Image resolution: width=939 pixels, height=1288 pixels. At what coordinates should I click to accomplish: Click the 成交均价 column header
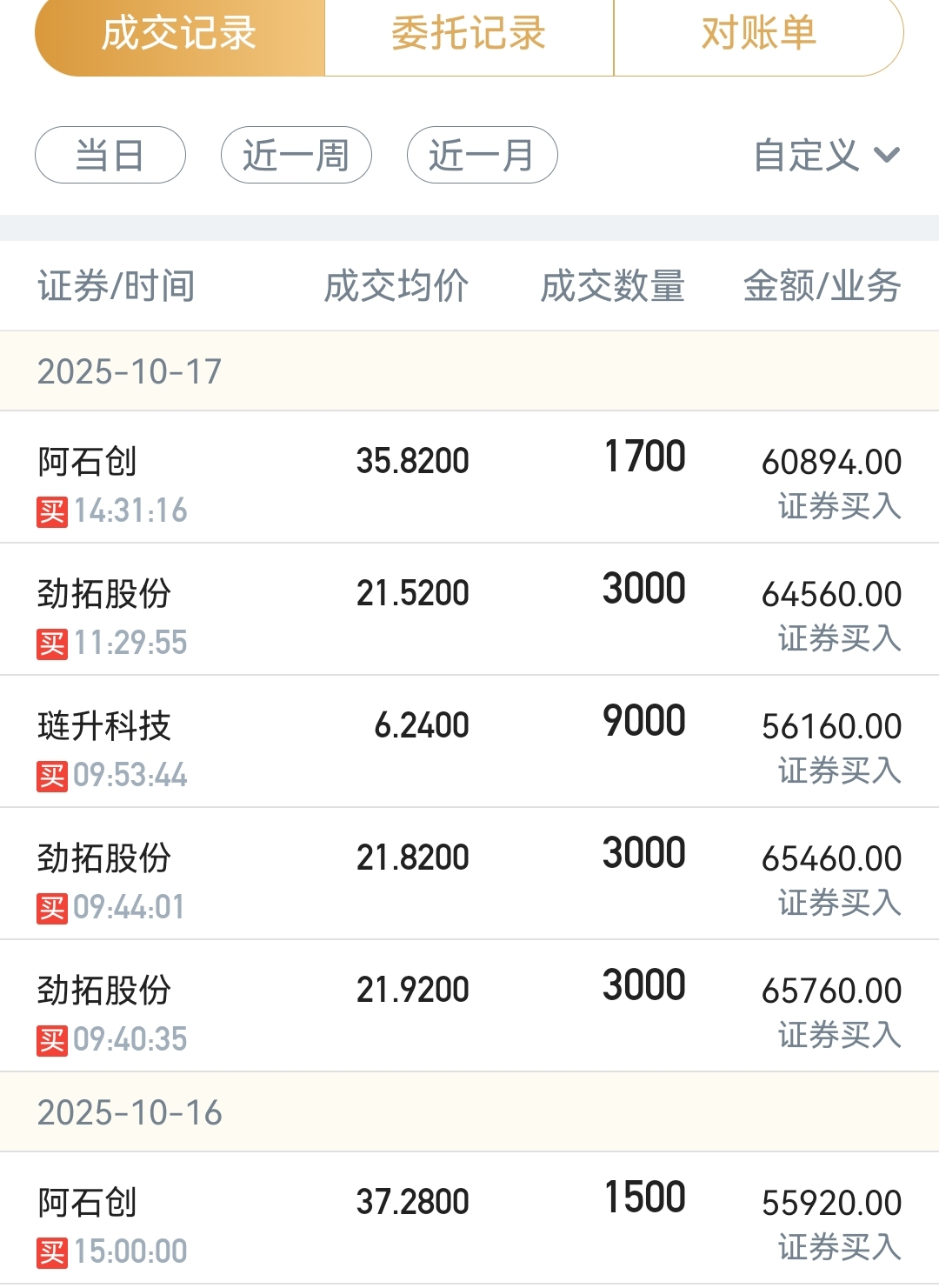click(396, 286)
